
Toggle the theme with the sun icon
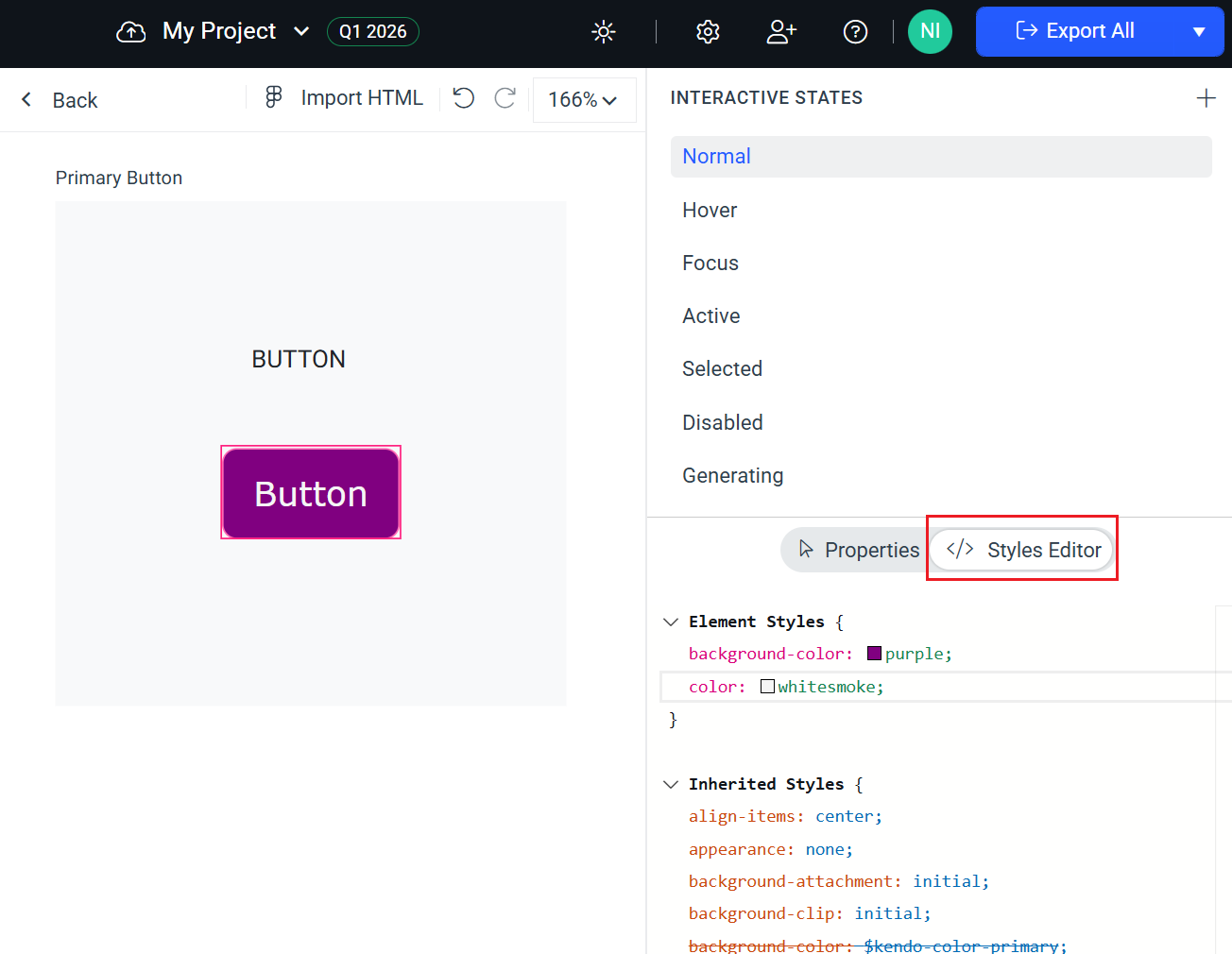(x=603, y=31)
